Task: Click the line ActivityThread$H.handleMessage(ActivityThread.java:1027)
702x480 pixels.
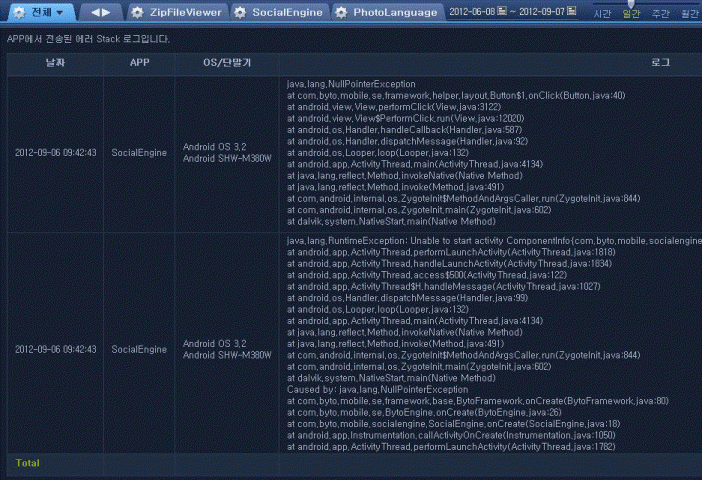Action: coord(444,287)
